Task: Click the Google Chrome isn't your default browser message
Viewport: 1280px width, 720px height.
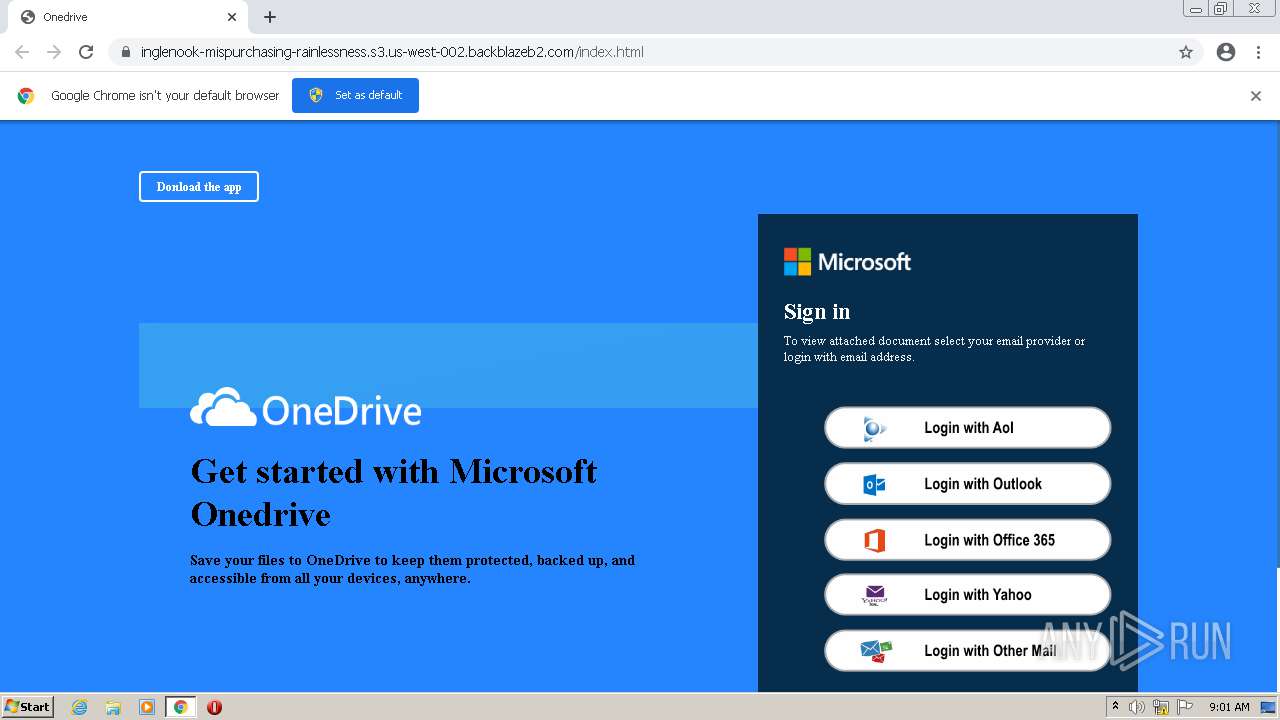Action: (x=165, y=96)
